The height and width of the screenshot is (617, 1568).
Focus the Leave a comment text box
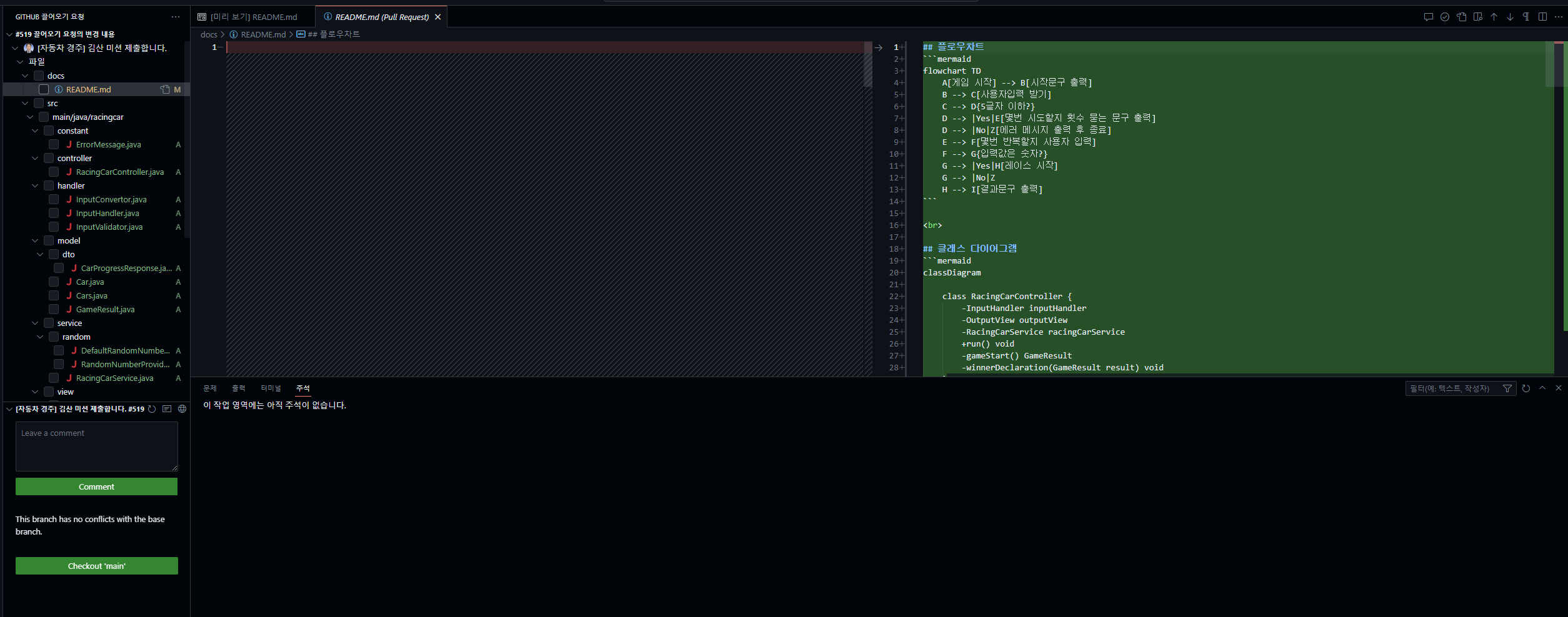(x=97, y=447)
